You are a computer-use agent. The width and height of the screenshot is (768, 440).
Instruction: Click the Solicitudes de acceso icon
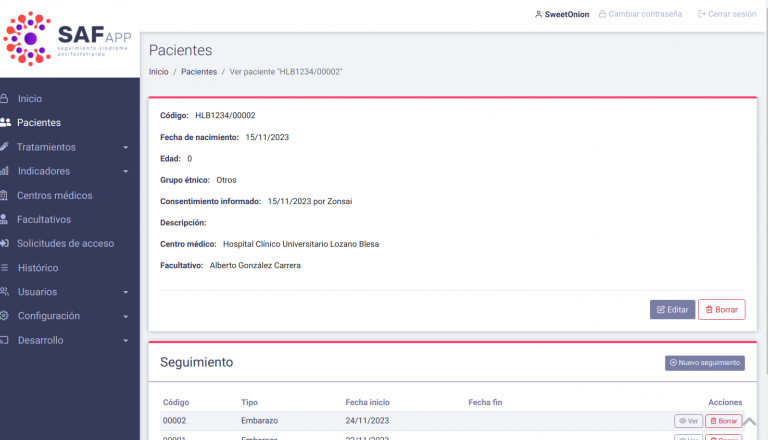coord(5,243)
